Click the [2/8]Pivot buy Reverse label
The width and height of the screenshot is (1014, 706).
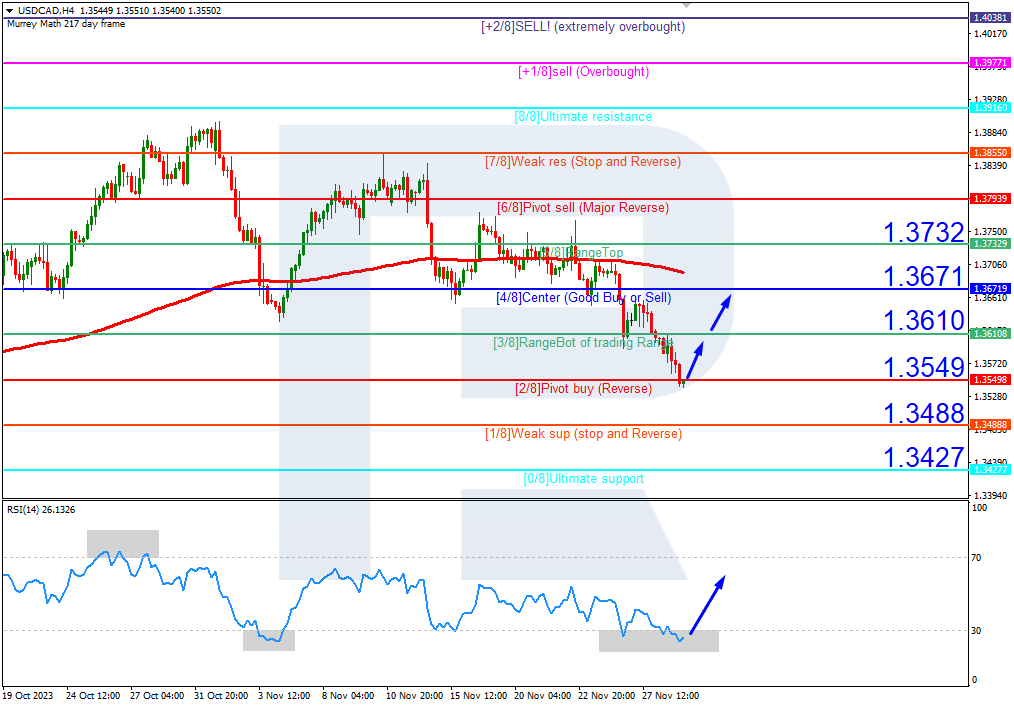(583, 388)
